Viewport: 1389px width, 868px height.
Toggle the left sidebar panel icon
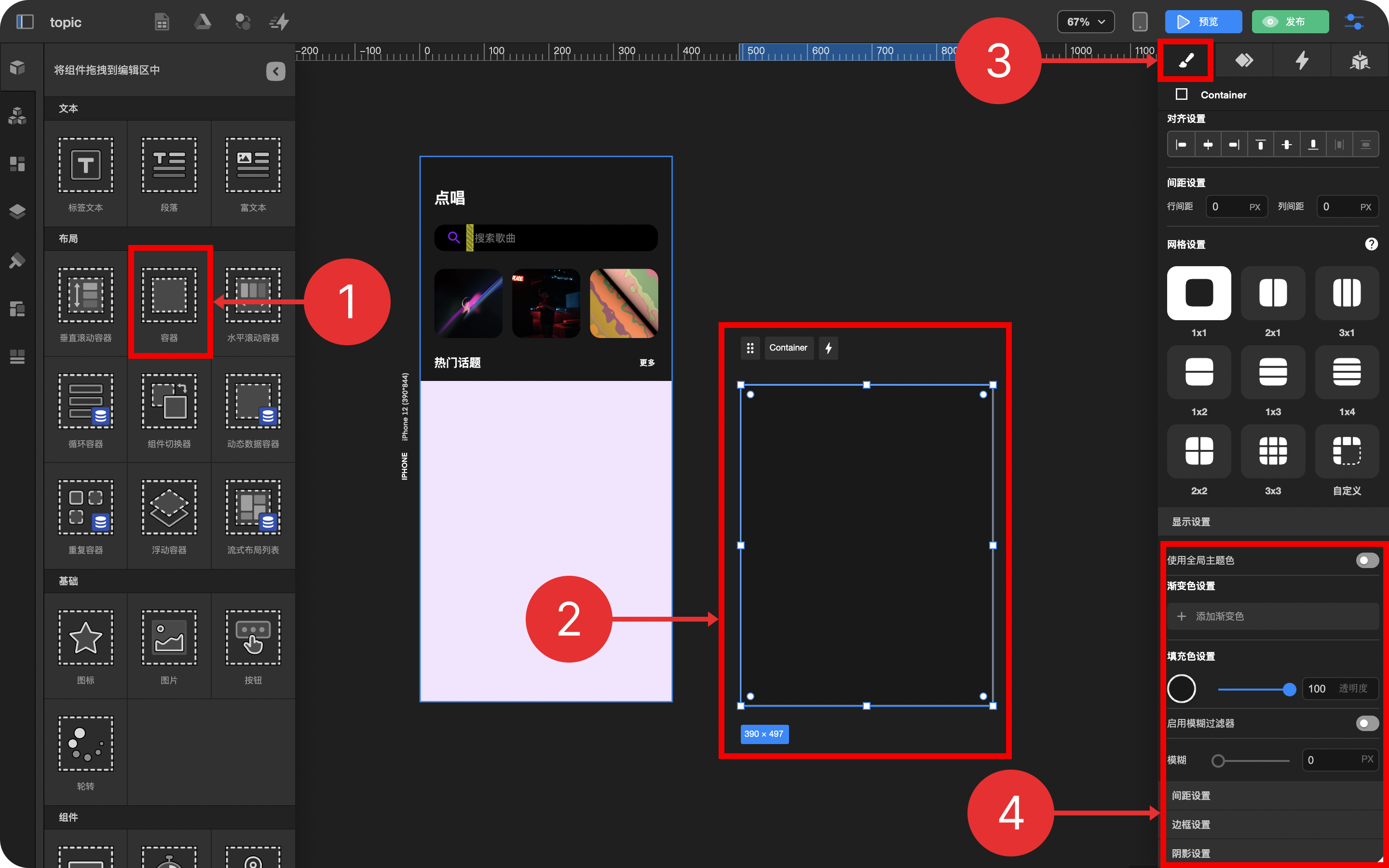click(25, 22)
